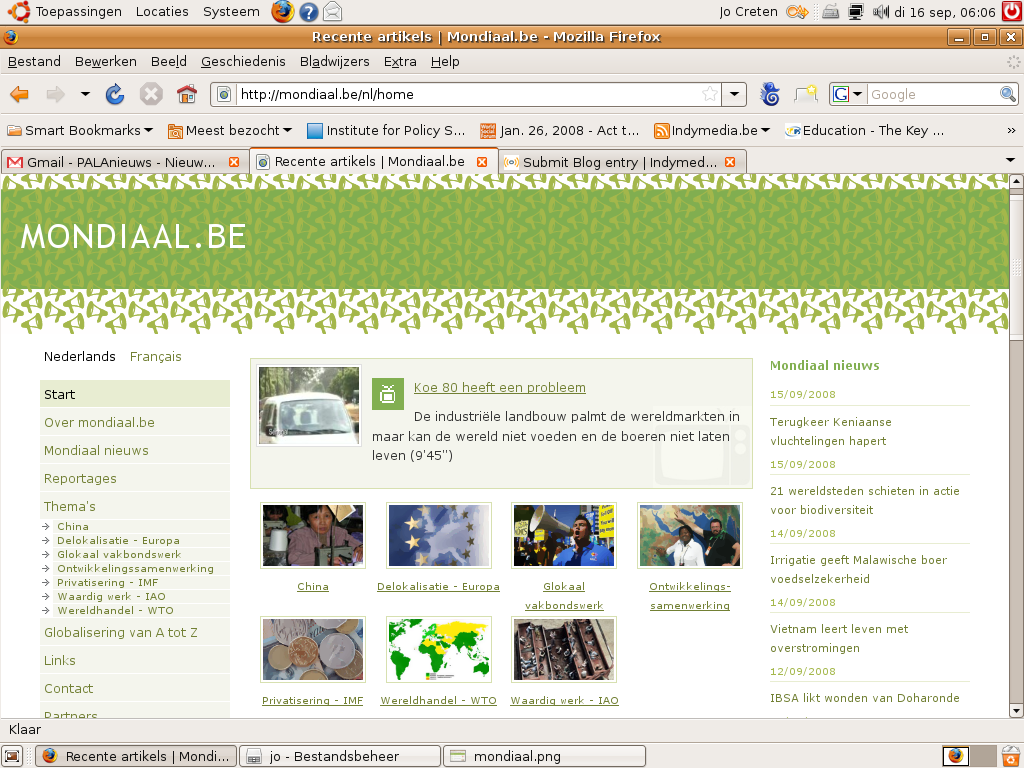Open the Education - The Key bookmark
Image resolution: width=1024 pixels, height=768 pixels.
pyautogui.click(x=865, y=131)
